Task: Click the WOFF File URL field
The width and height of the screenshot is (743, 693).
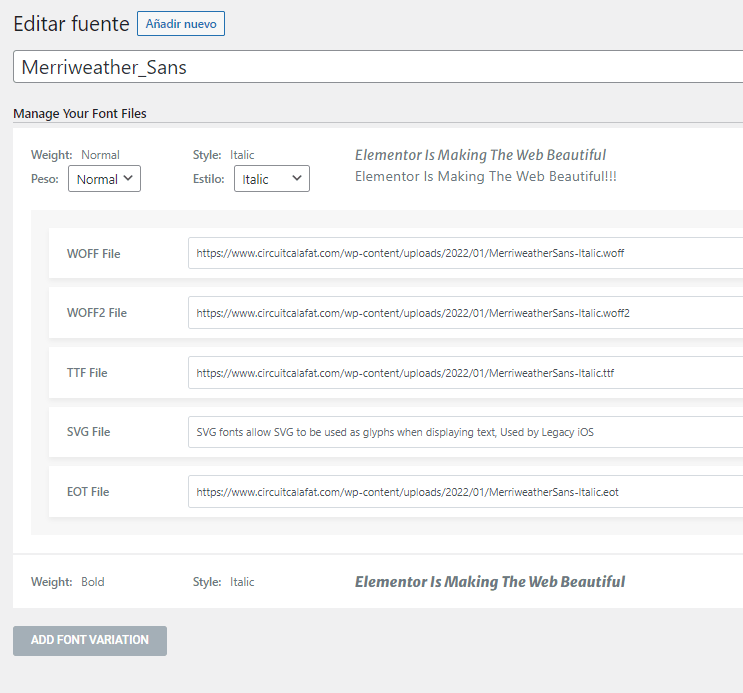Action: 465,253
